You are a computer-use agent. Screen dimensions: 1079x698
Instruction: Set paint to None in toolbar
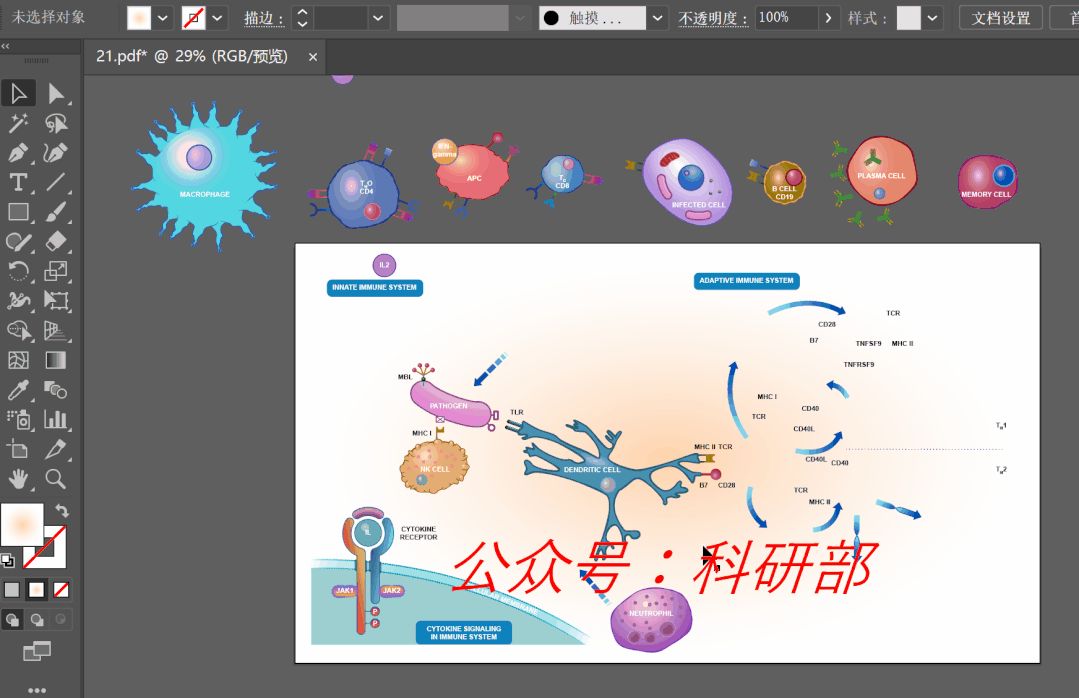(x=62, y=590)
